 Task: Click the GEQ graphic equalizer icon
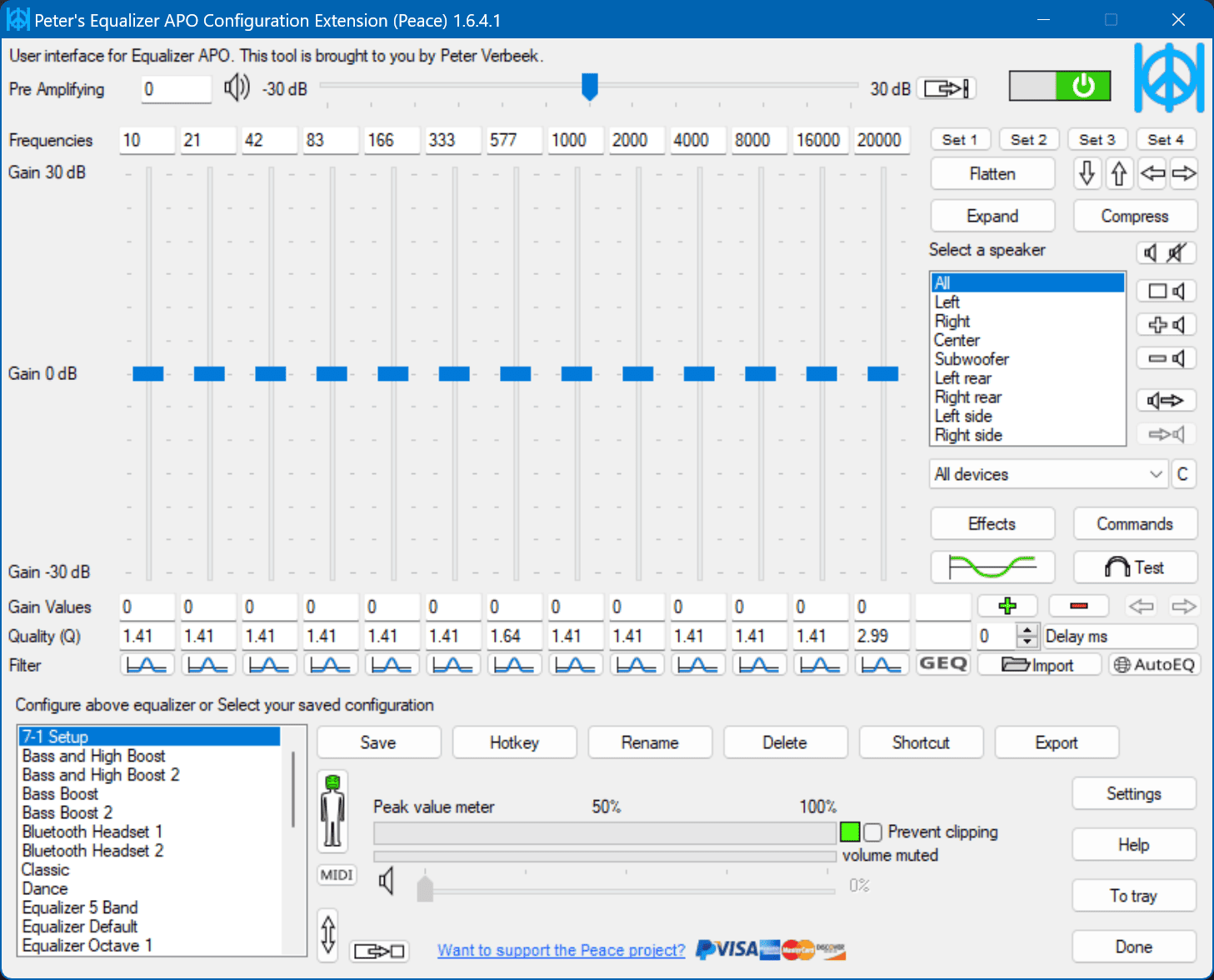point(942,664)
